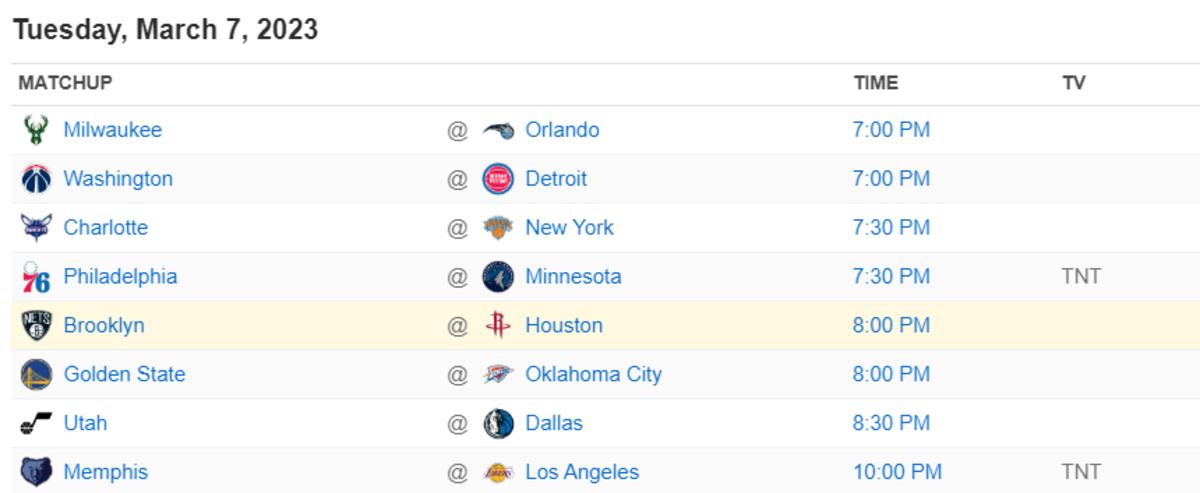
Task: Click the Detroit Pistons logo icon
Action: pyautogui.click(x=498, y=179)
